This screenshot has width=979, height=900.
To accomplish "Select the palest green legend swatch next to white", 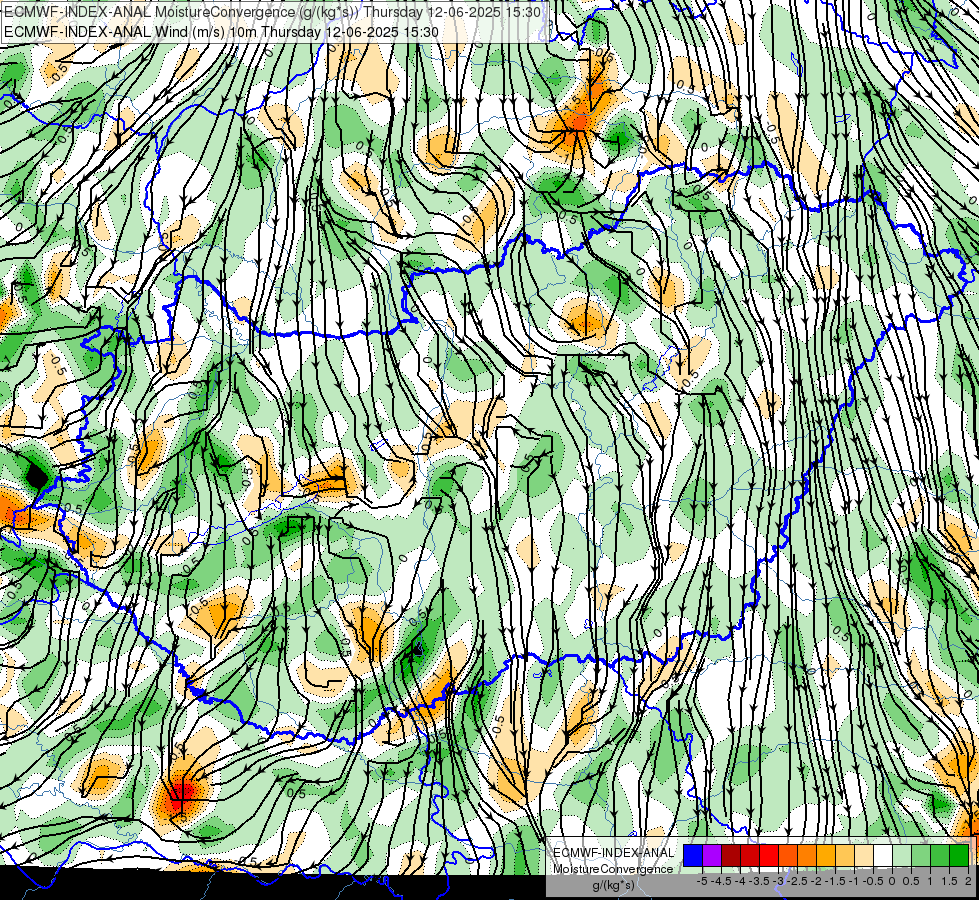I will pos(902,855).
